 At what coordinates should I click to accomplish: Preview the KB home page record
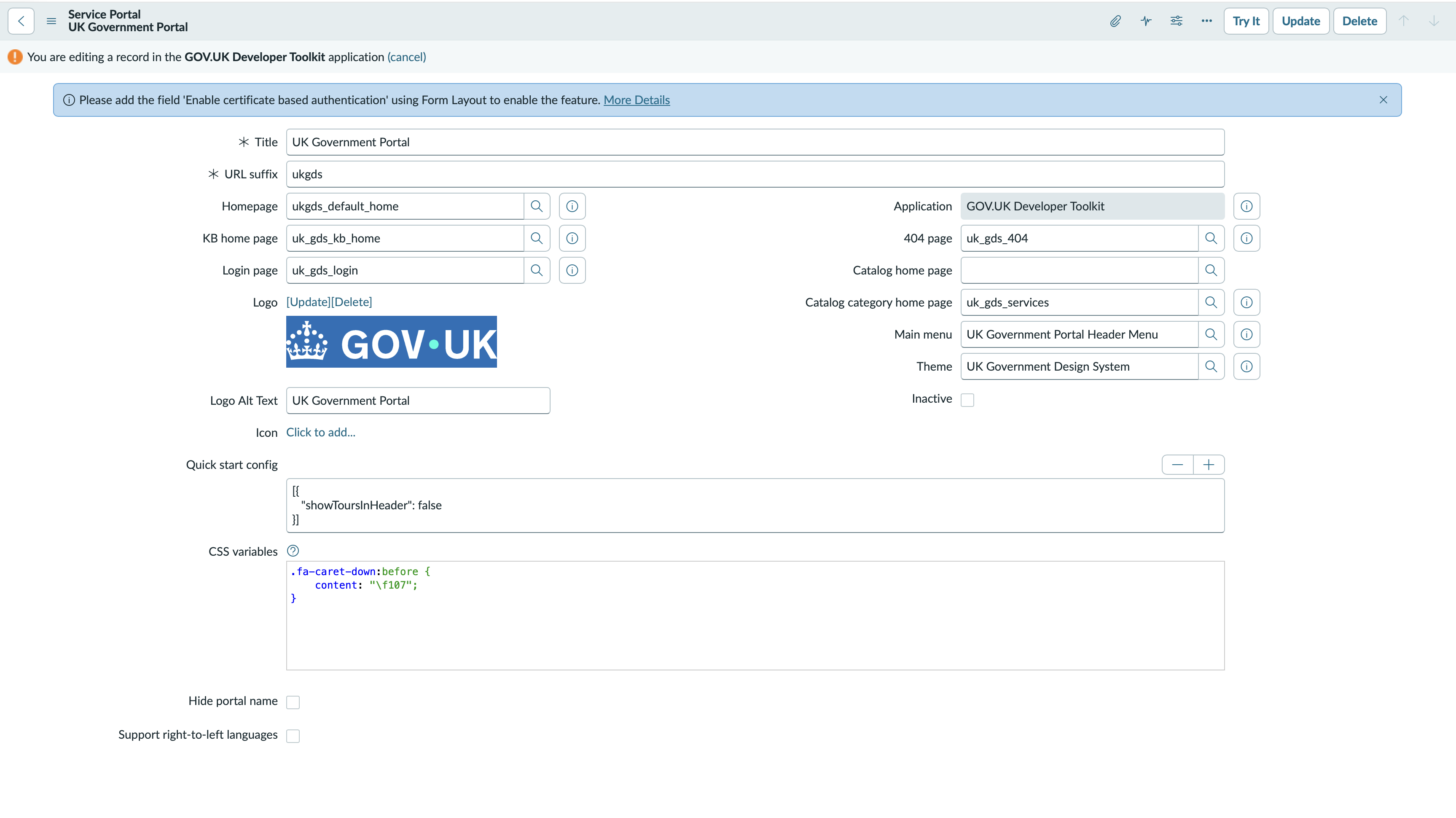[572, 239]
